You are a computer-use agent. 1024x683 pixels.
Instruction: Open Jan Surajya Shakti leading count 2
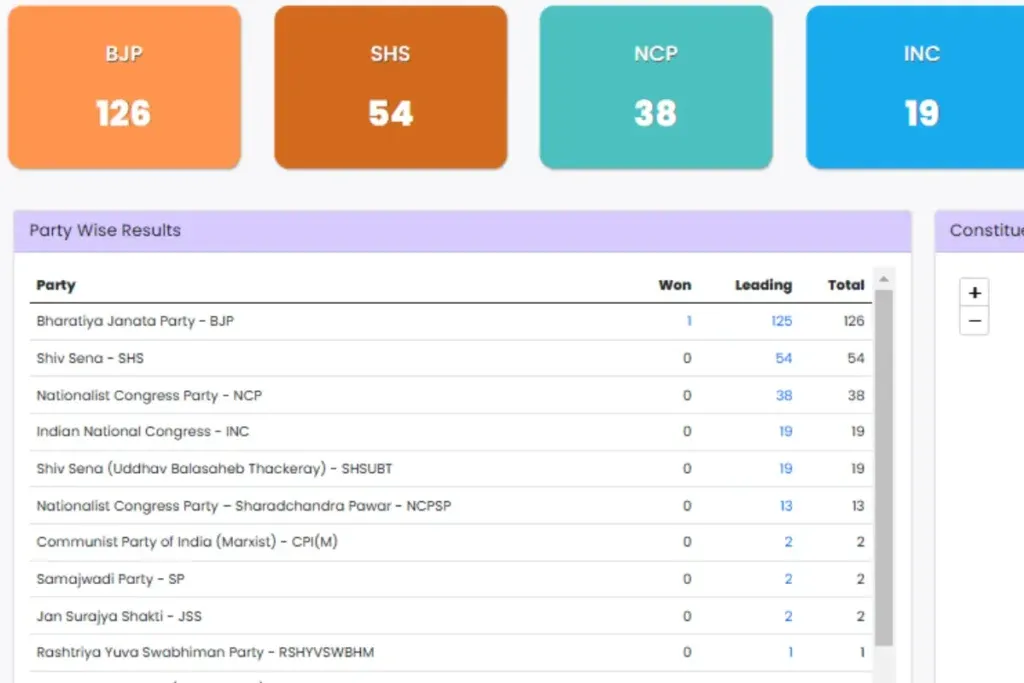788,616
